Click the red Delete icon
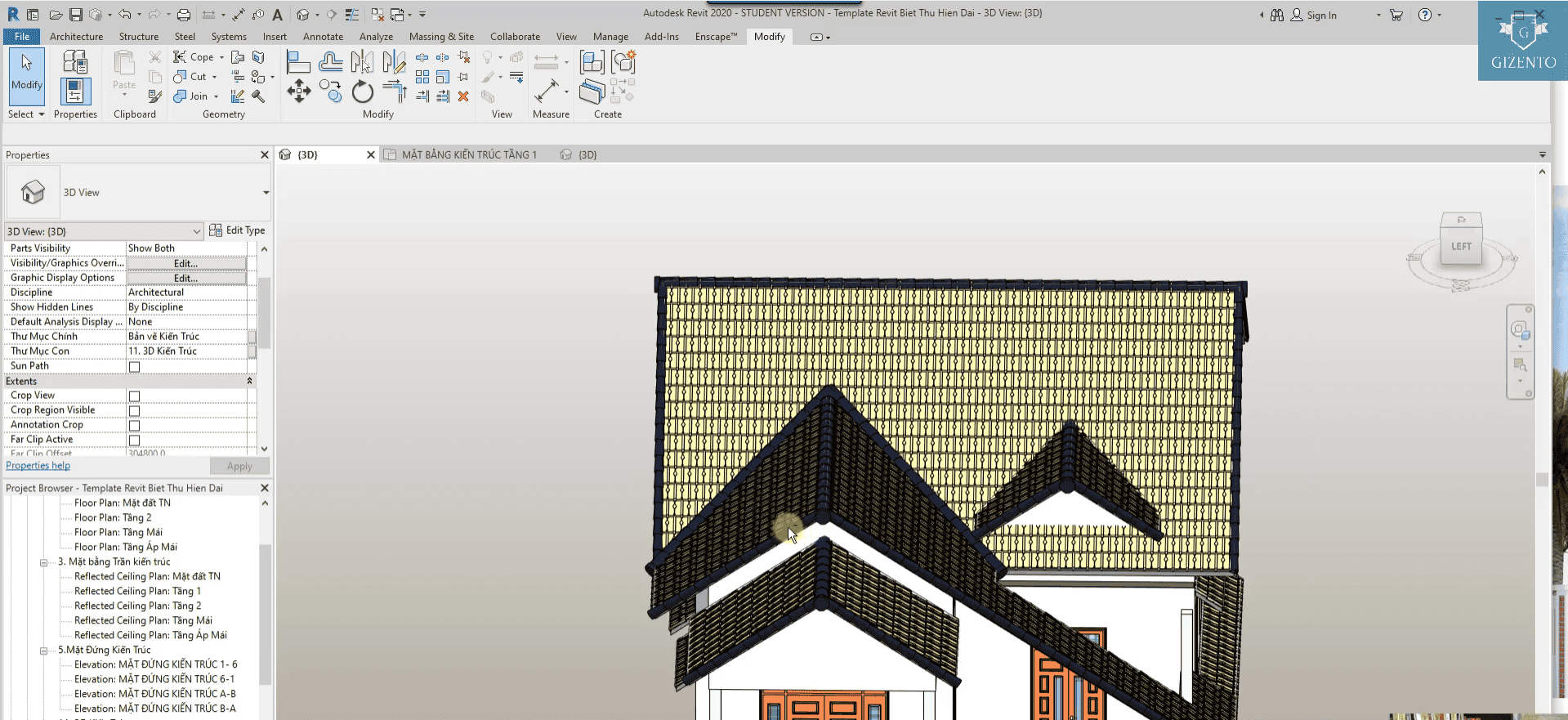Image resolution: width=1568 pixels, height=720 pixels. click(x=463, y=96)
